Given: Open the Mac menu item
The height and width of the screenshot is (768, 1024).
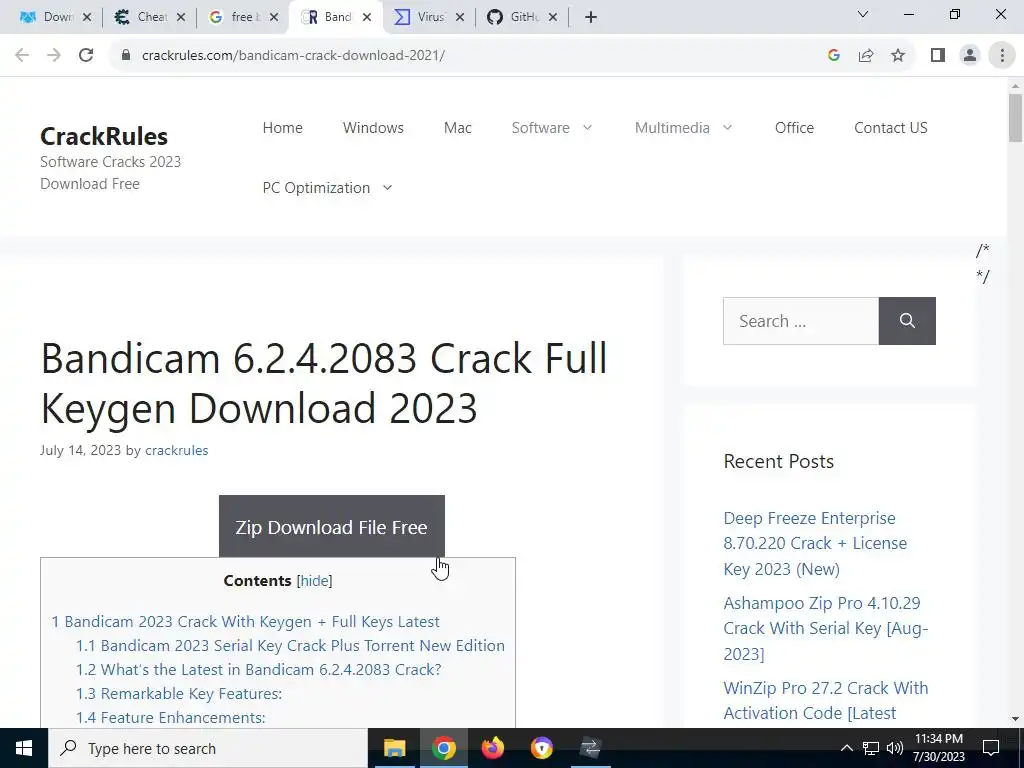Looking at the screenshot, I should (457, 128).
